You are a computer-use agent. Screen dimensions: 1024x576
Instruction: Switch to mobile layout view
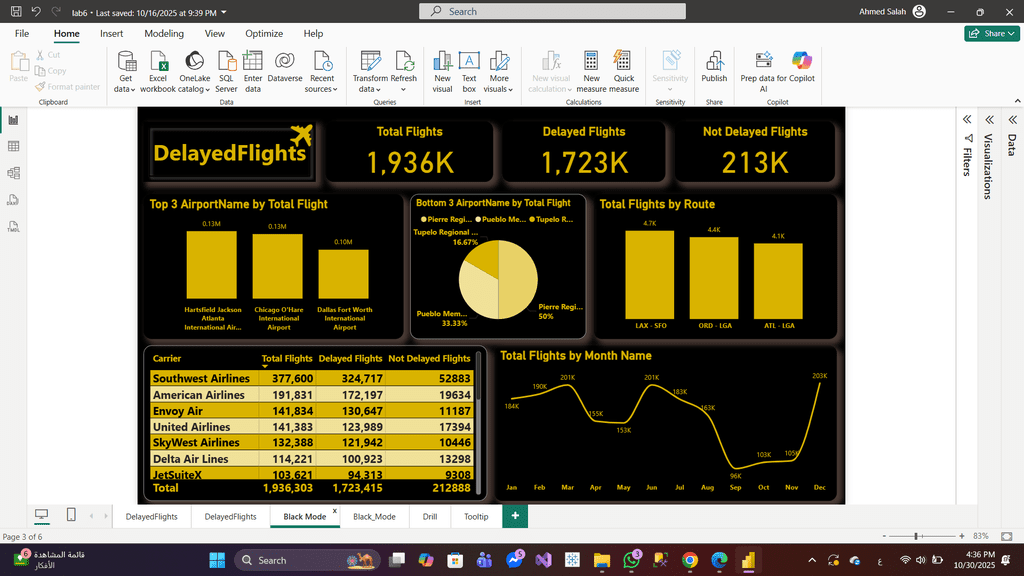click(x=71, y=515)
